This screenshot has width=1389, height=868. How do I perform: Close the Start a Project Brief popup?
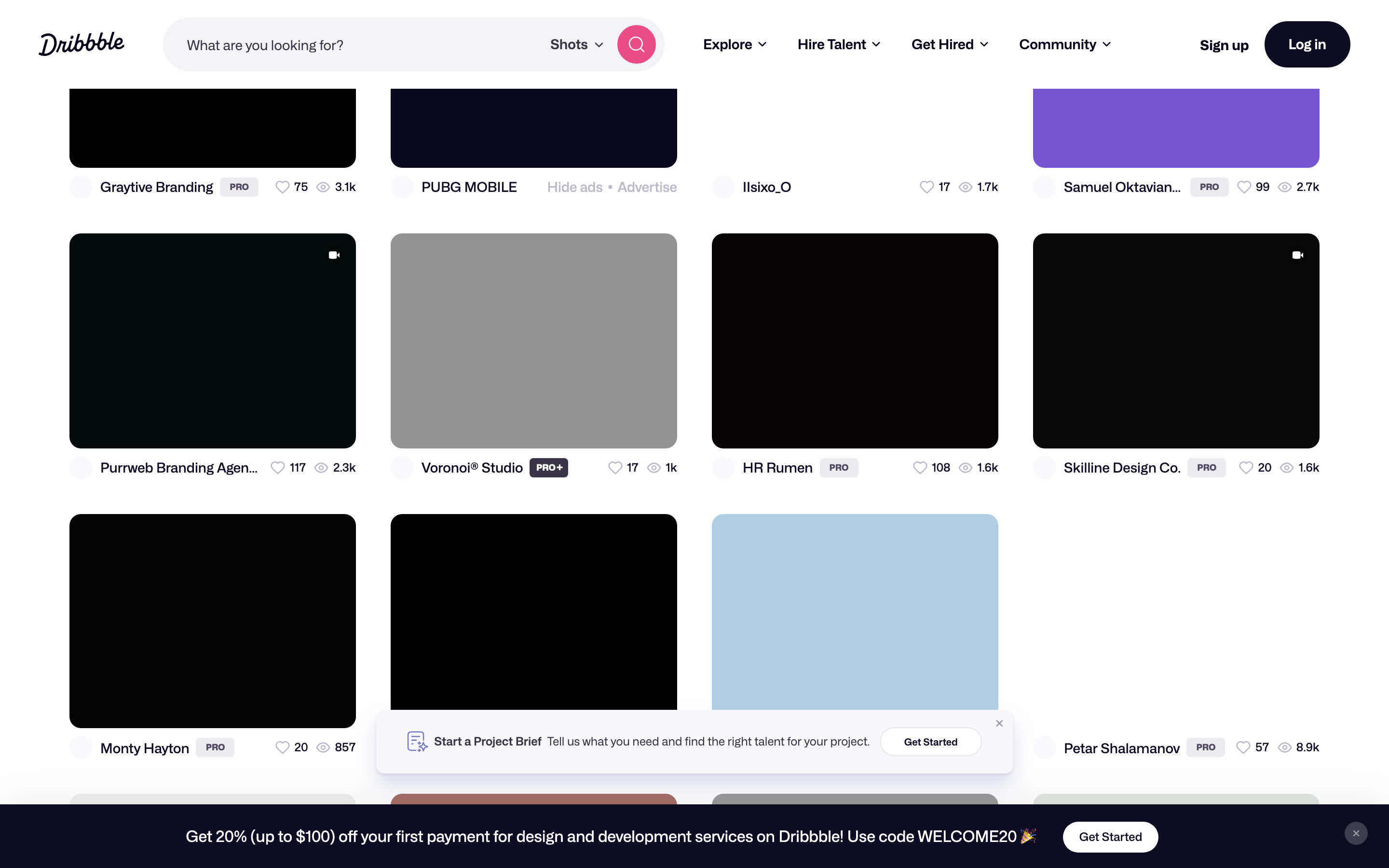(999, 723)
